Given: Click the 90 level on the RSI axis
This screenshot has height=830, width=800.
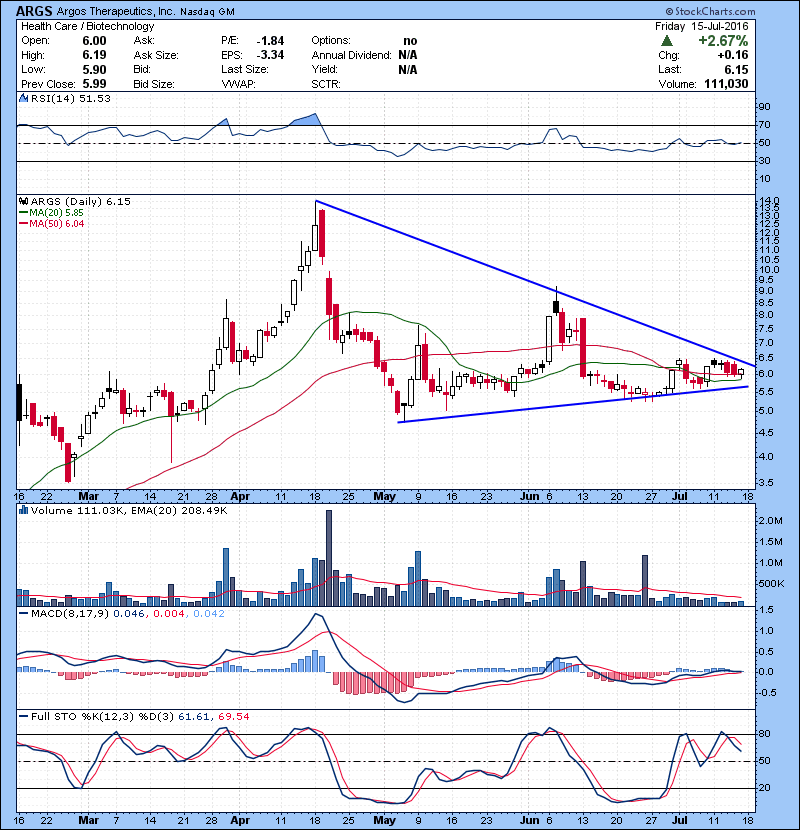Looking at the screenshot, I should 765,107.
